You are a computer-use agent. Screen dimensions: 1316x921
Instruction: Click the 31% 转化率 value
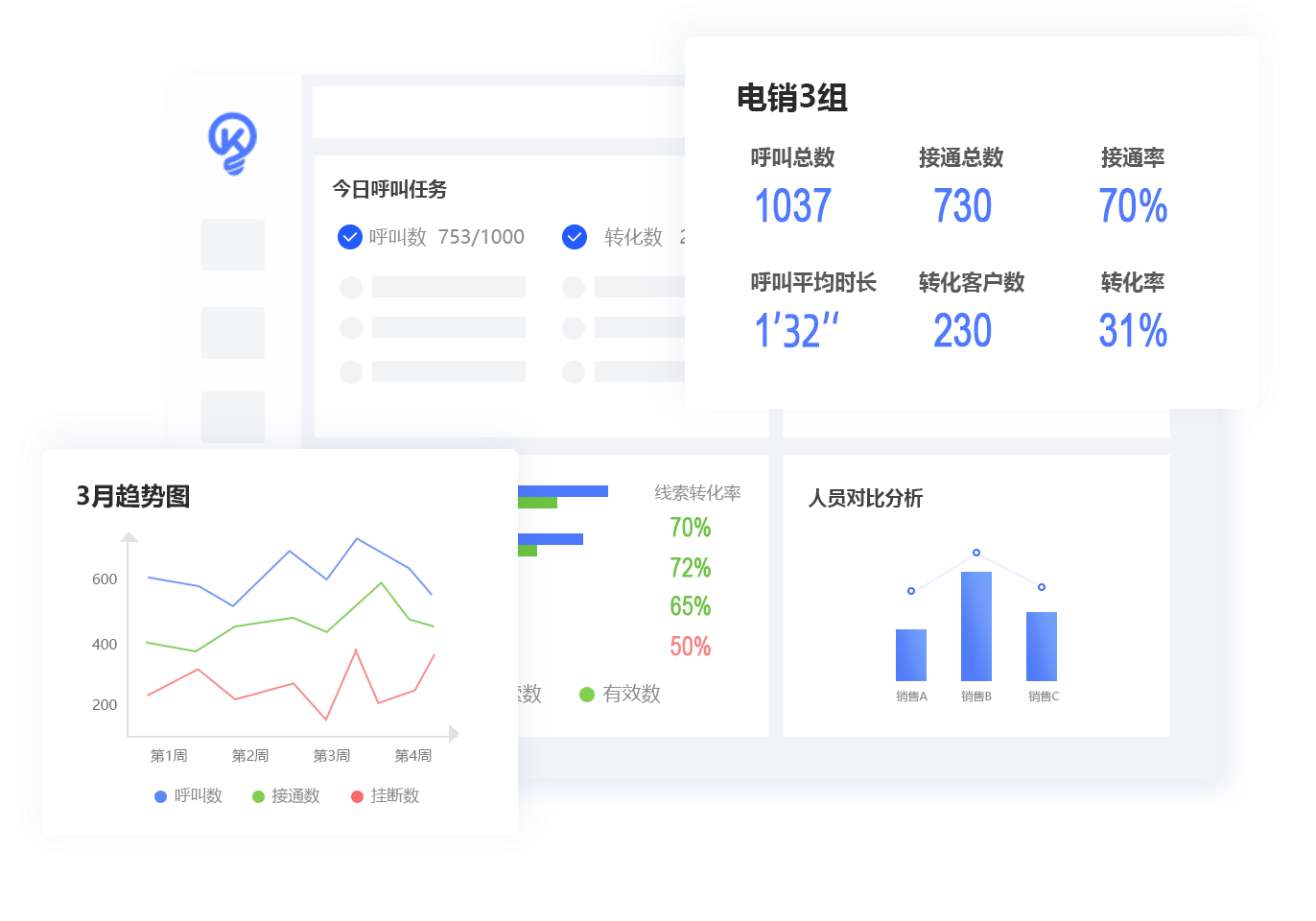(1133, 331)
